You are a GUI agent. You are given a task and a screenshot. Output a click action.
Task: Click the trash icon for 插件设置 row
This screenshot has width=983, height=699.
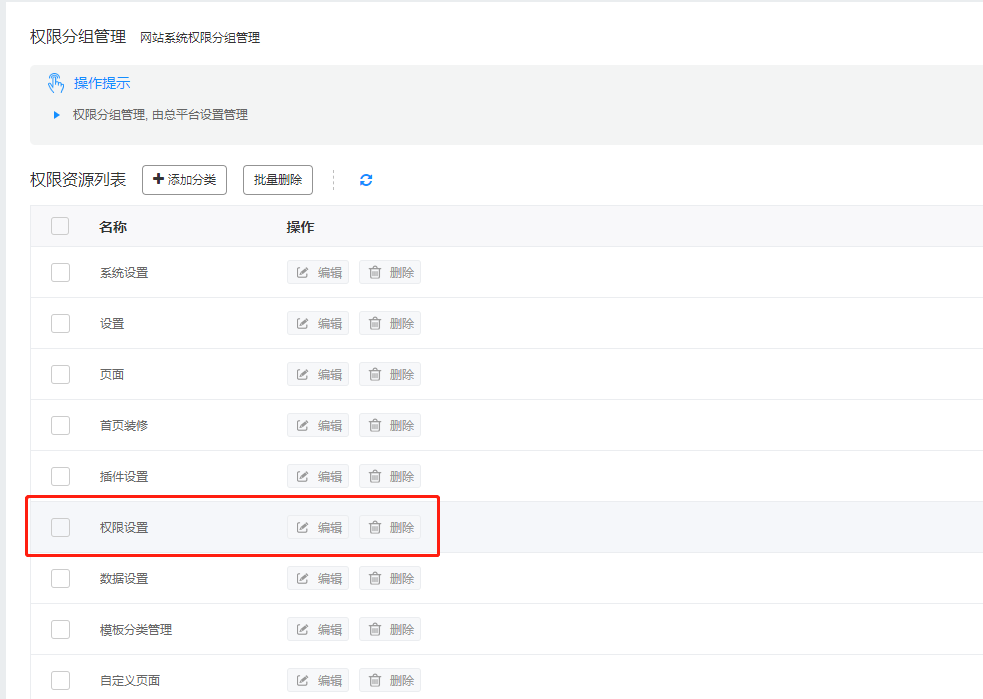click(x=375, y=476)
